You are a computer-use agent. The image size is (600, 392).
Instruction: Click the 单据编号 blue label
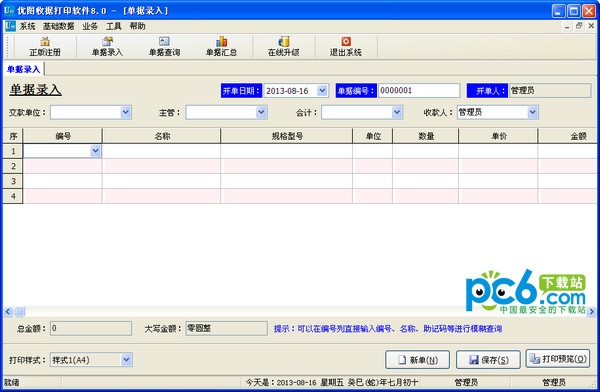(x=356, y=91)
